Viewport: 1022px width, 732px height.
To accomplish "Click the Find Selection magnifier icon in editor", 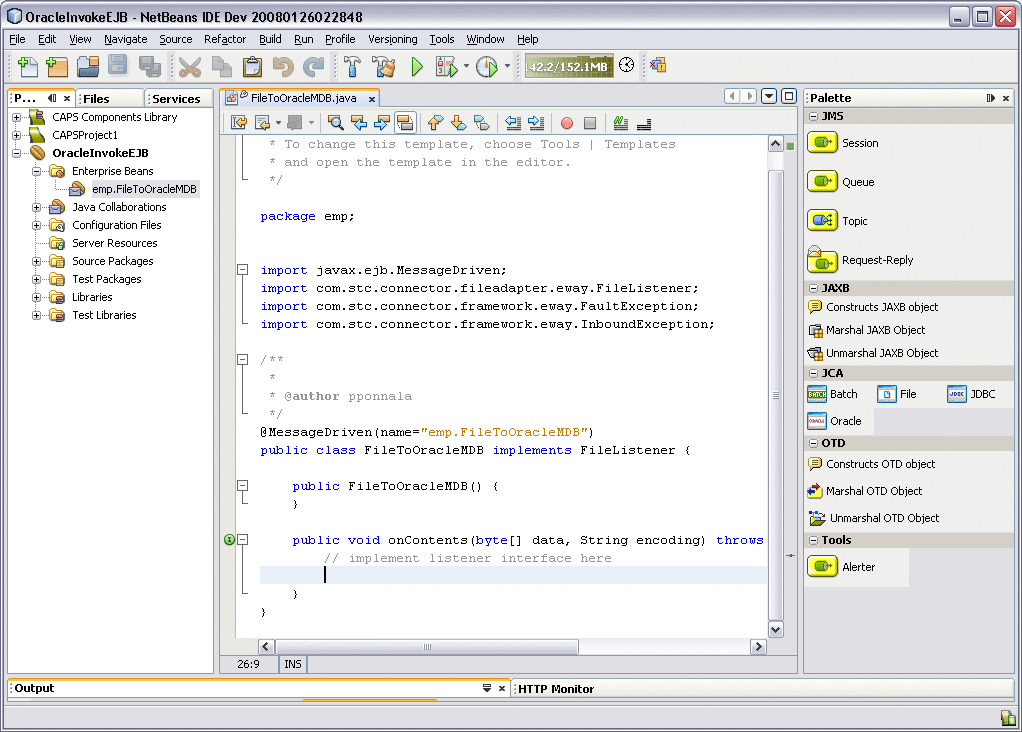I will point(335,123).
